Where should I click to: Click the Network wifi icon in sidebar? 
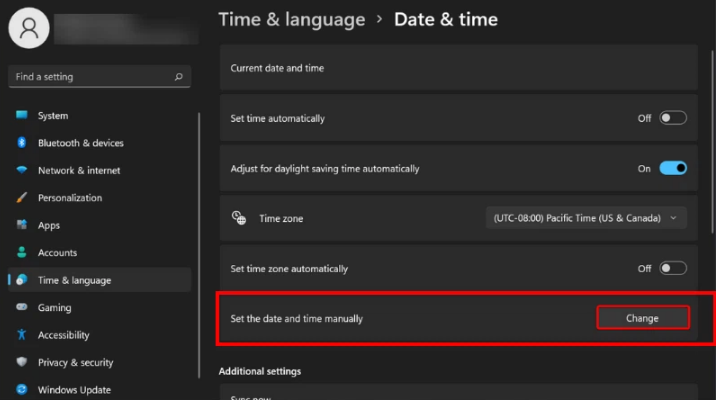(x=21, y=170)
